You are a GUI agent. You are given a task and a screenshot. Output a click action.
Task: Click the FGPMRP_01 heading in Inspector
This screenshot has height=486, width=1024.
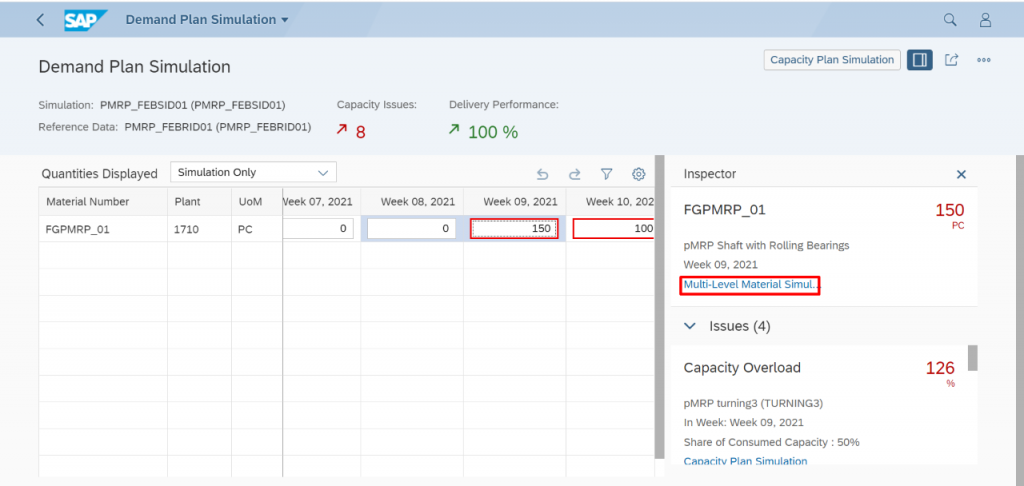click(x=724, y=210)
